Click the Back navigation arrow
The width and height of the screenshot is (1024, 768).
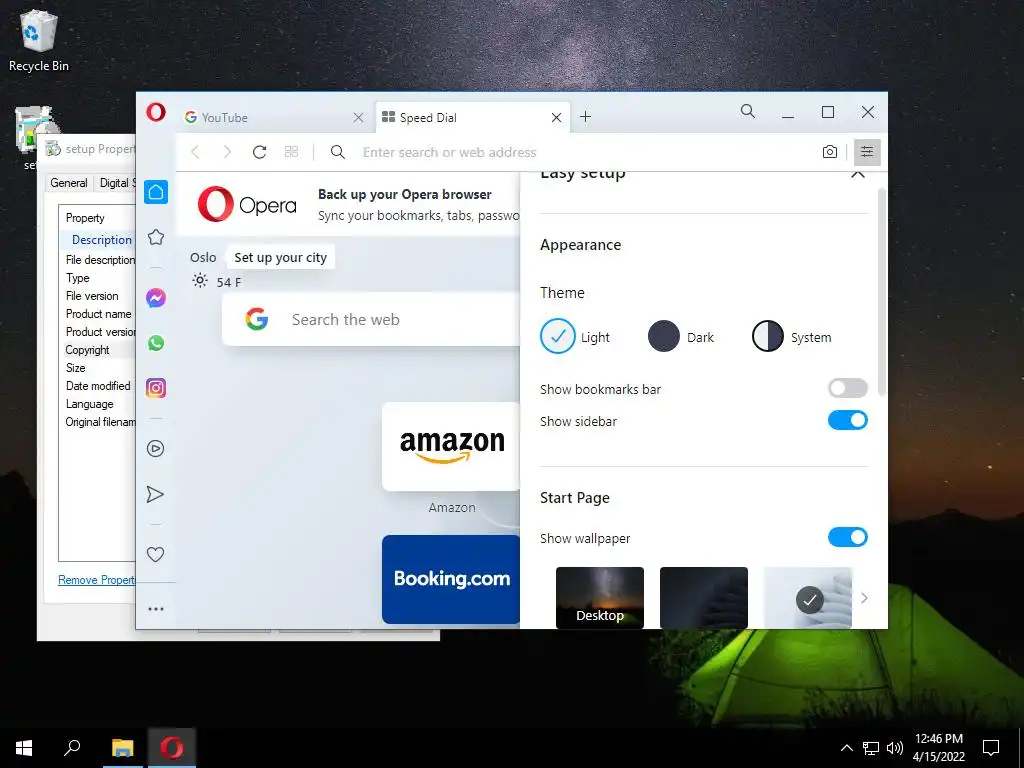(195, 152)
